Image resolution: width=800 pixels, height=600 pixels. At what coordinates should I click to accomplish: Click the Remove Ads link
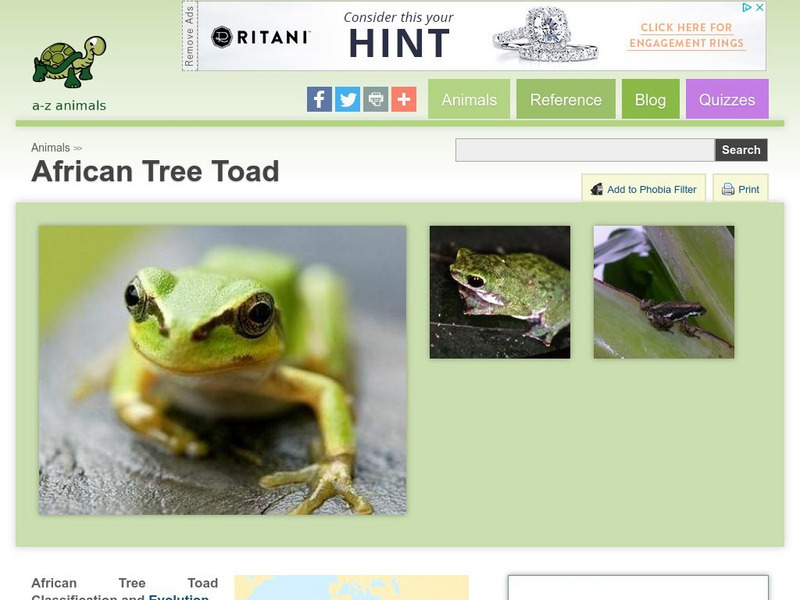[x=189, y=36]
